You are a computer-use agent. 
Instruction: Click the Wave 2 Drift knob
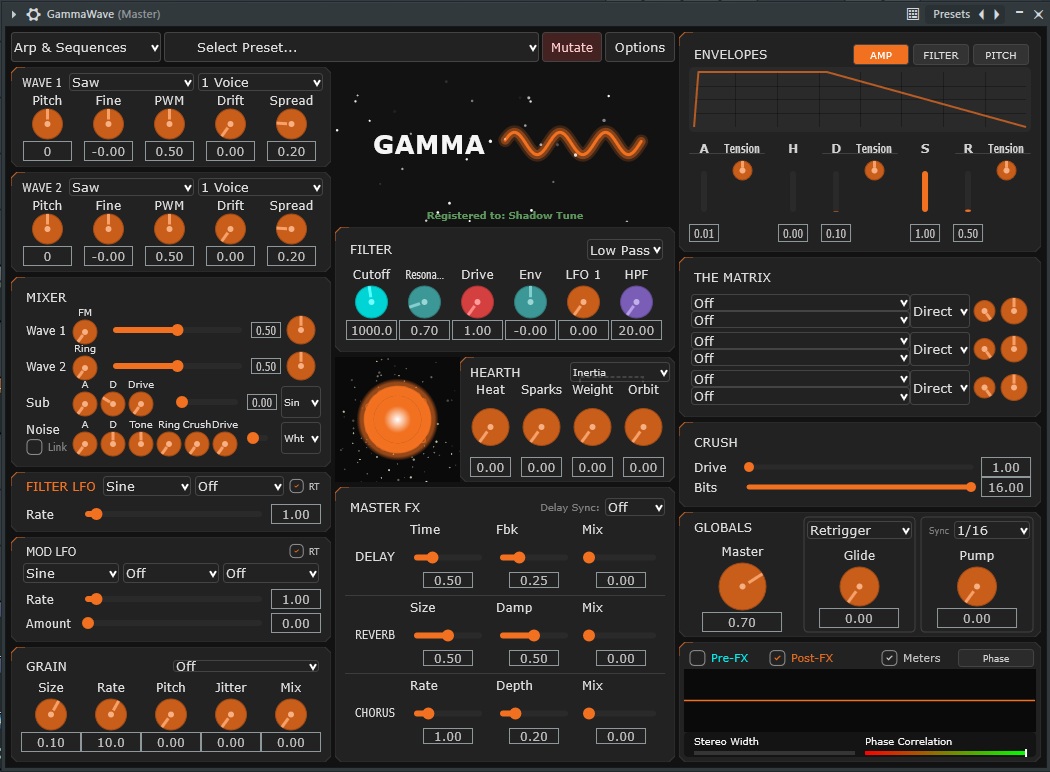pyautogui.click(x=230, y=229)
